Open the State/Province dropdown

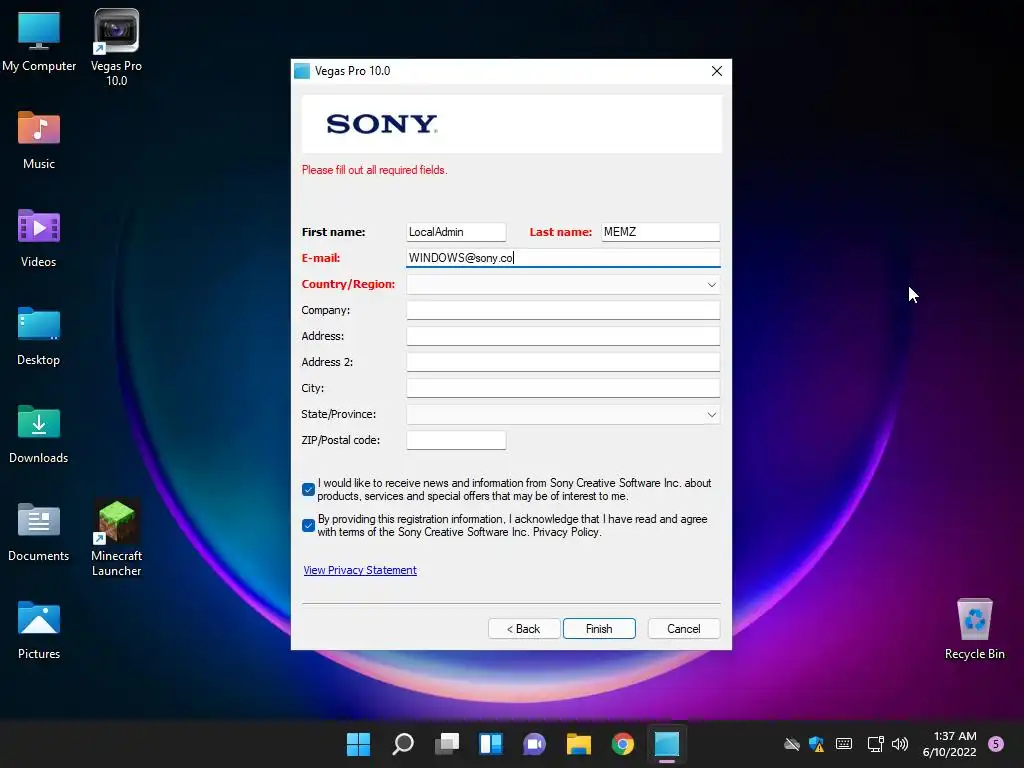563,415
